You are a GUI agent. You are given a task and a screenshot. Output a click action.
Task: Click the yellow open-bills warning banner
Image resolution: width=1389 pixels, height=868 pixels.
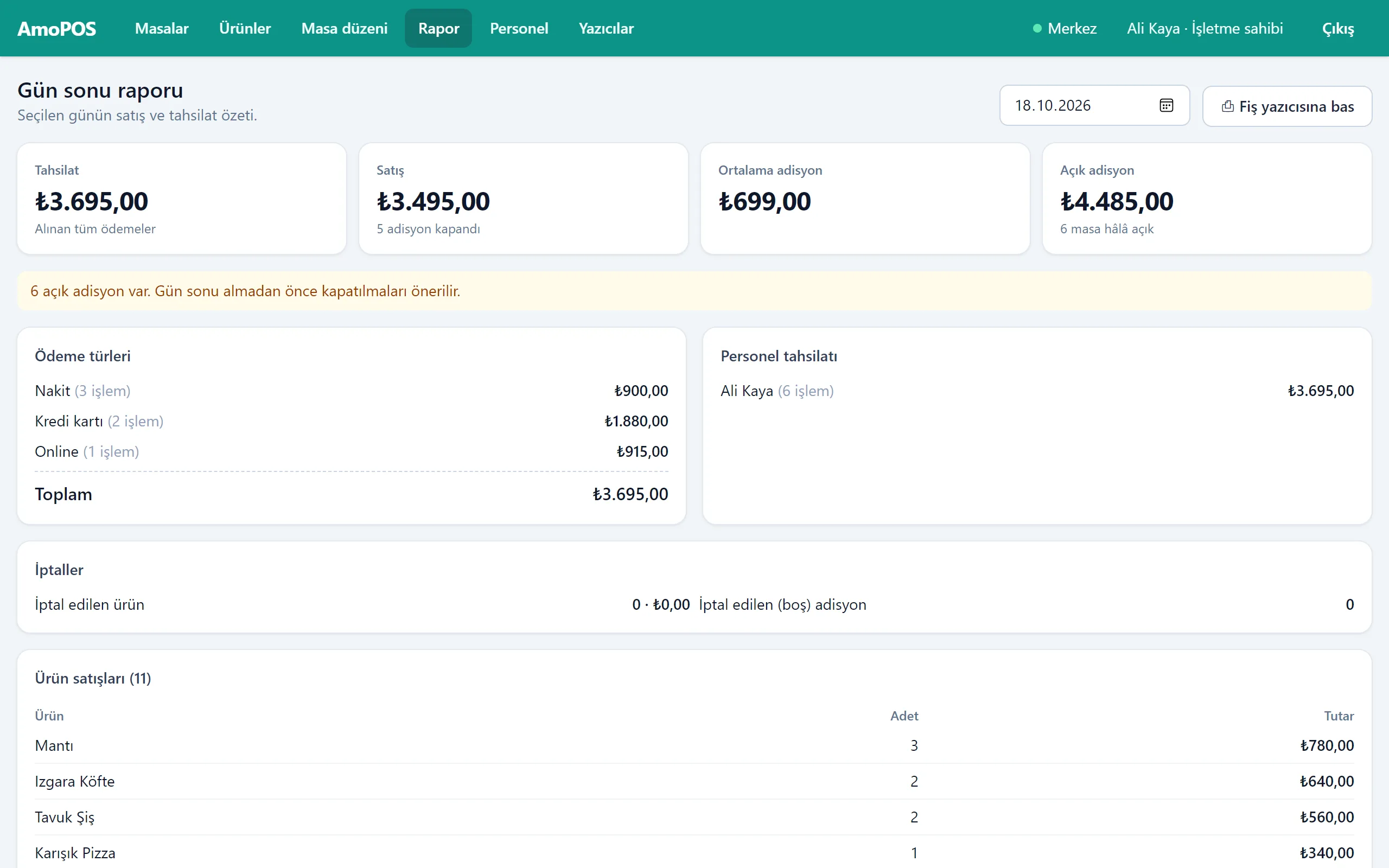(x=694, y=291)
